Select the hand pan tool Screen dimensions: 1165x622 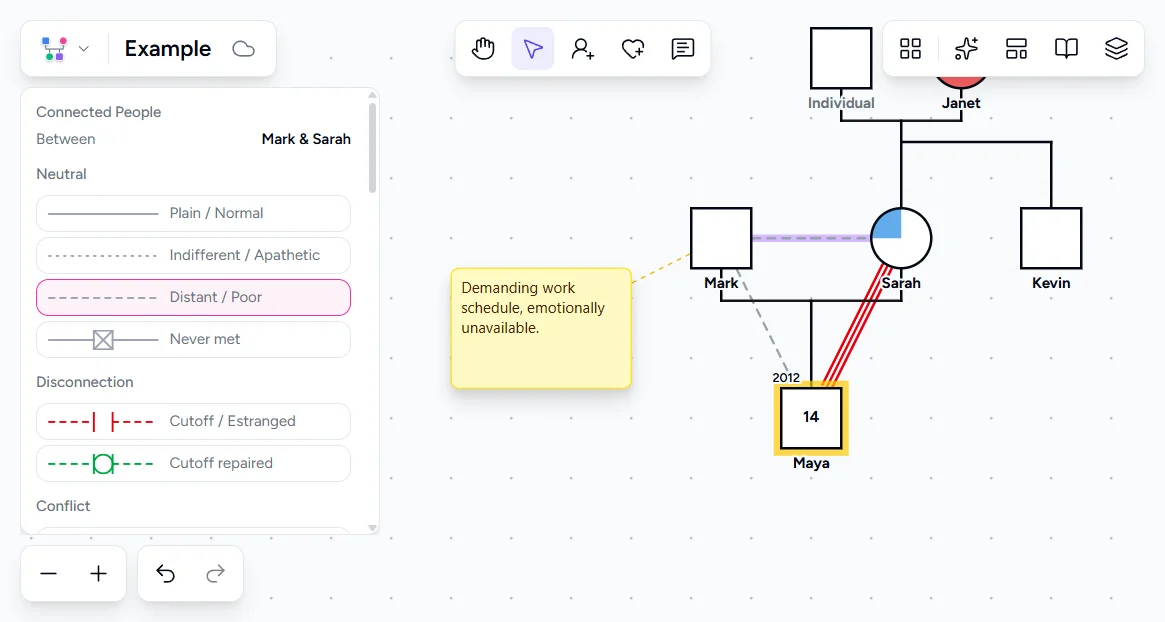pos(483,49)
